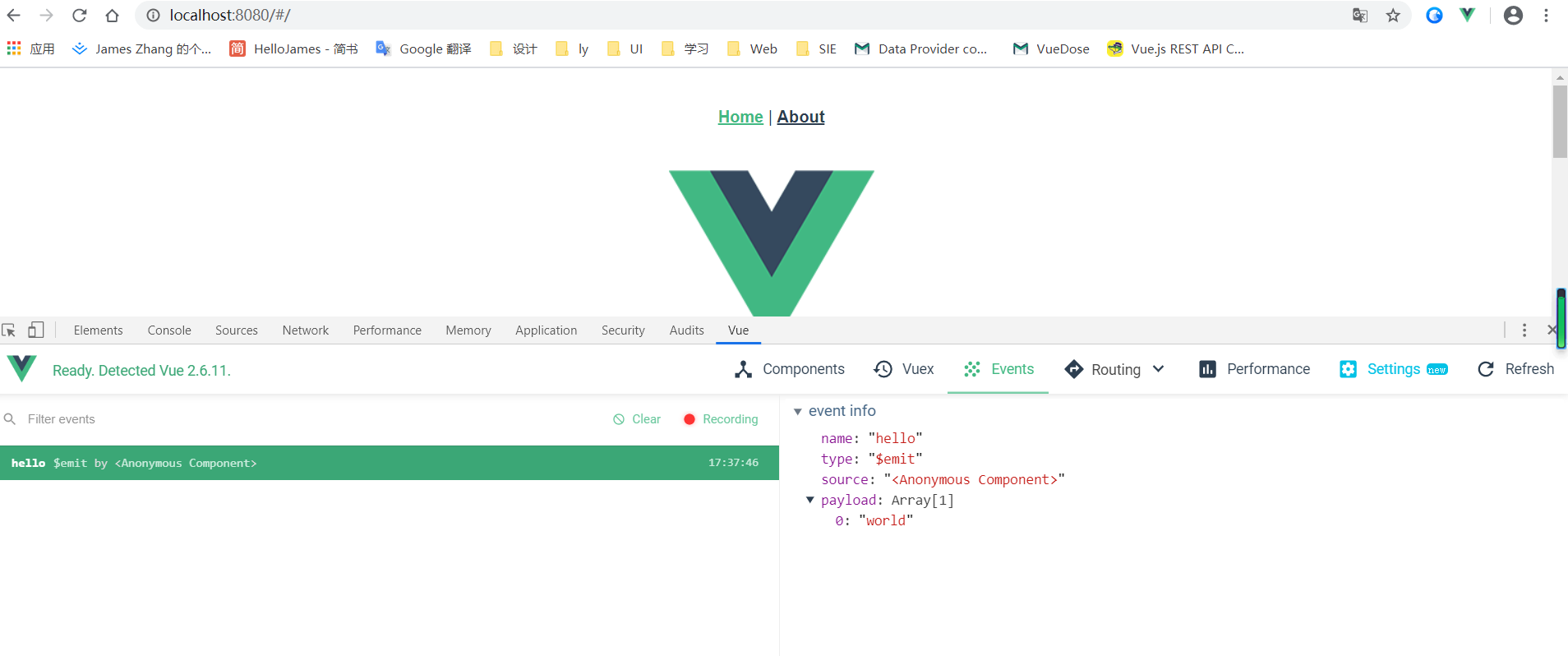Switch to the Vuex view

pyautogui.click(x=903, y=369)
